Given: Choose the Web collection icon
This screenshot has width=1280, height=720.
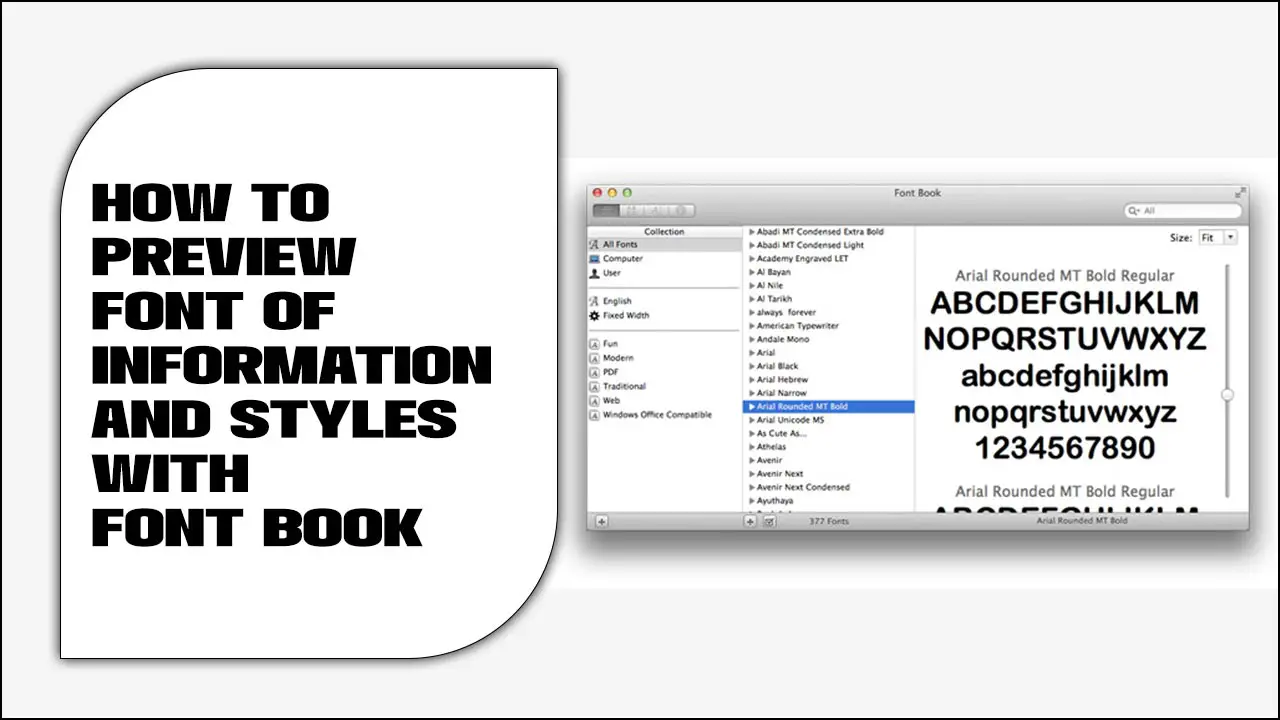Looking at the screenshot, I should click(x=594, y=400).
